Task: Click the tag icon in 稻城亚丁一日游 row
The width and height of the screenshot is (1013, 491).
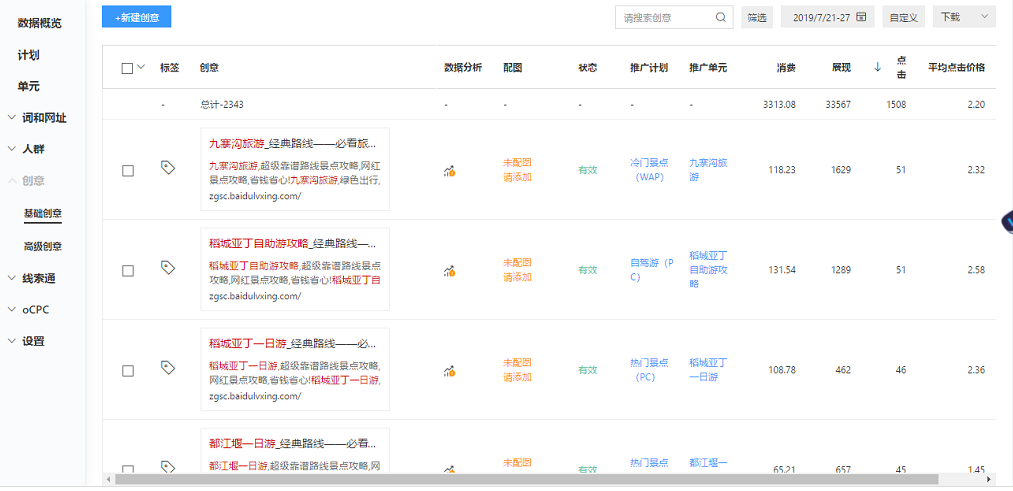Action: [168, 368]
